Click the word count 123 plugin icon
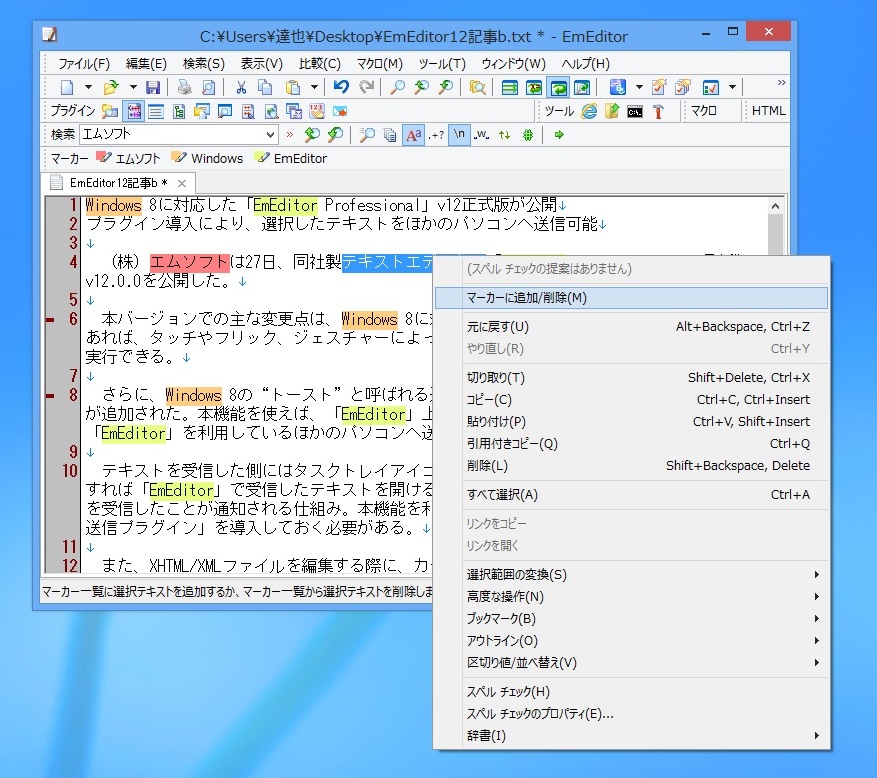The width and height of the screenshot is (877, 778). (x=317, y=111)
